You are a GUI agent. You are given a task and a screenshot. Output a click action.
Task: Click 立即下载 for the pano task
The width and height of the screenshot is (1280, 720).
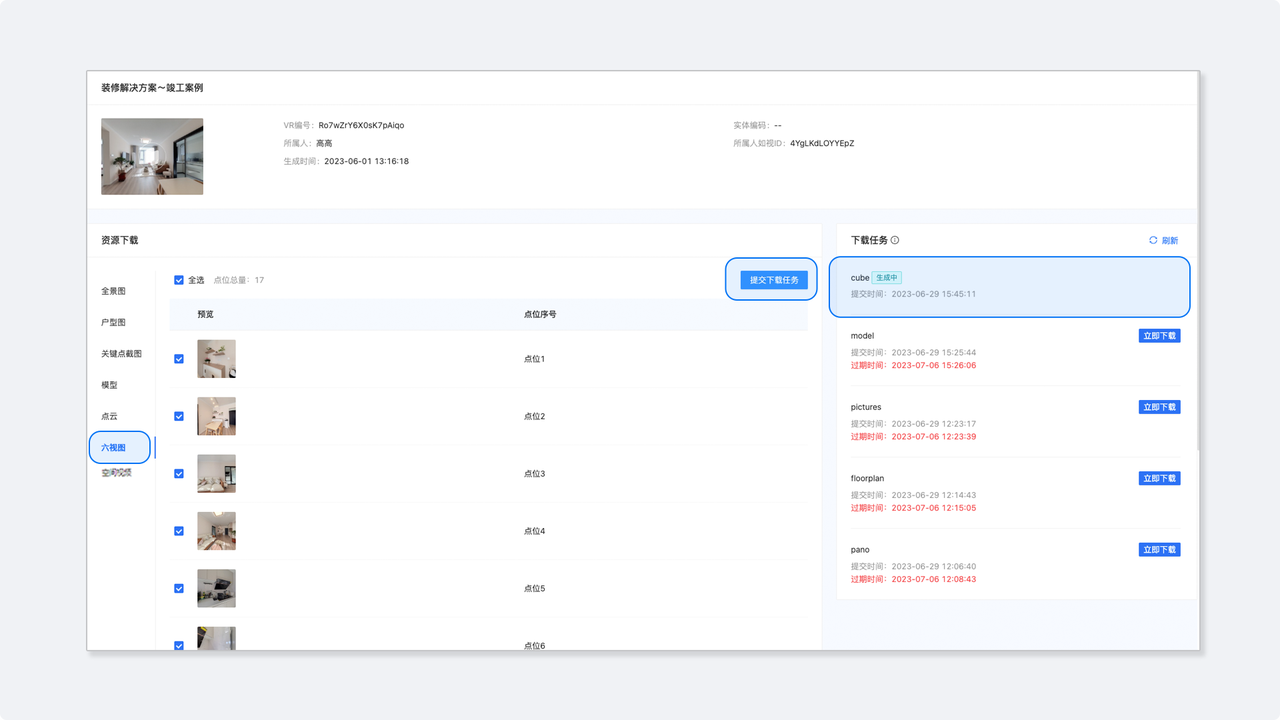click(x=1159, y=550)
